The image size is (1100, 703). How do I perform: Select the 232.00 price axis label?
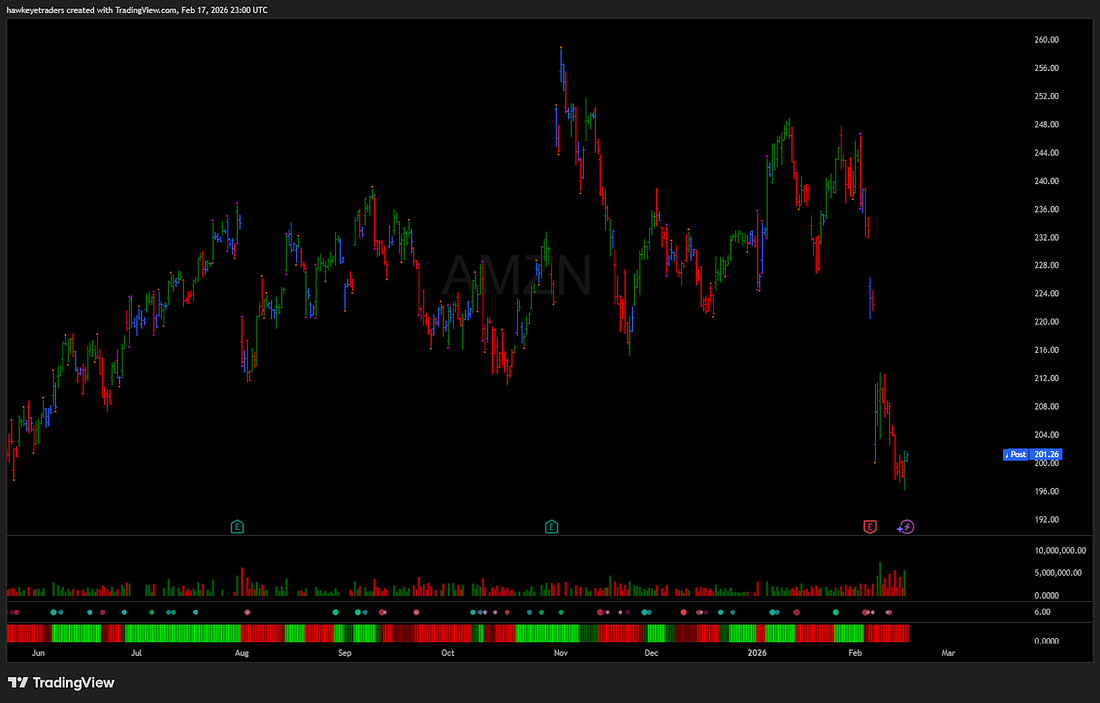(x=1046, y=237)
